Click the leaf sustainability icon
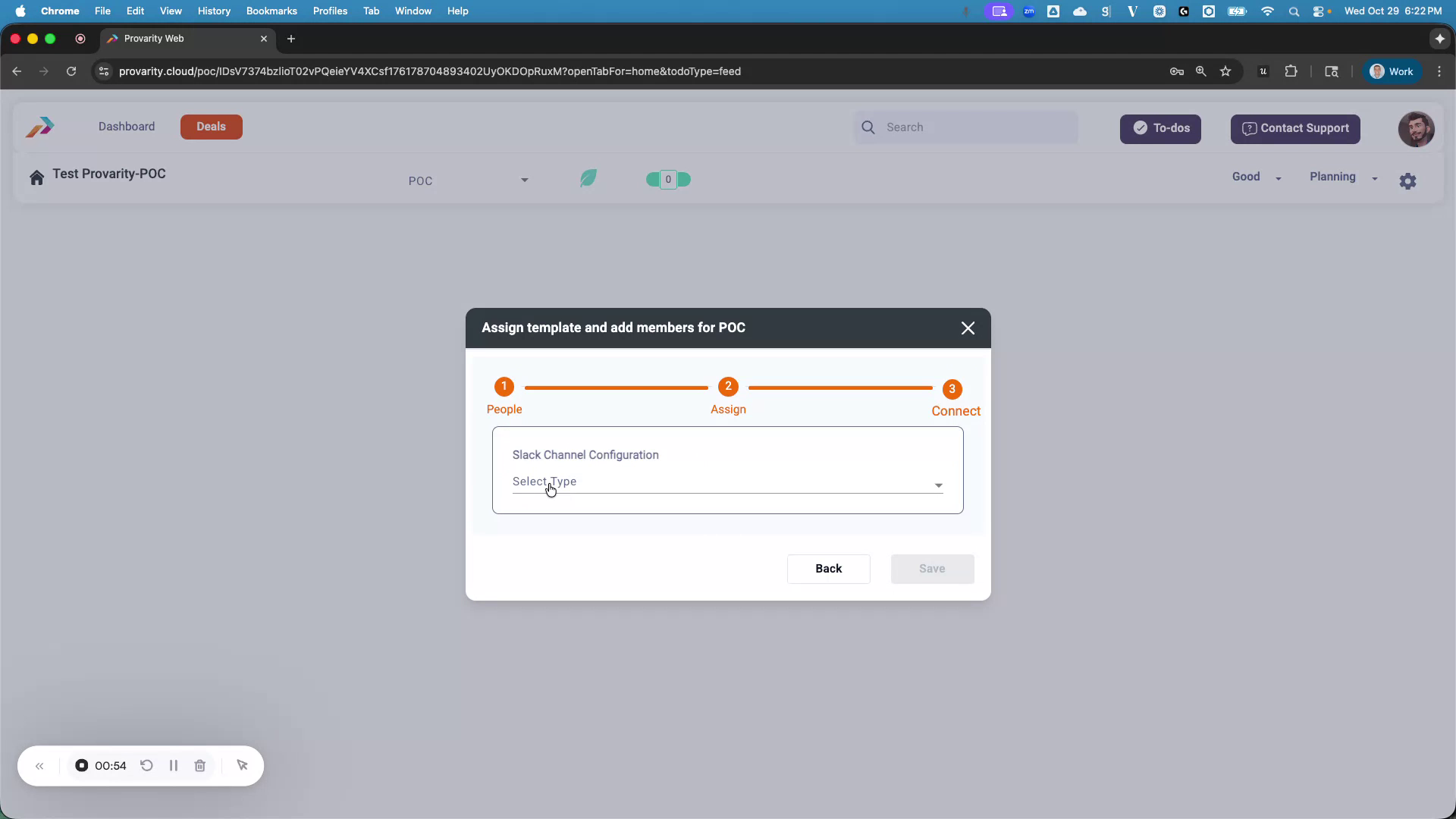 tap(588, 177)
